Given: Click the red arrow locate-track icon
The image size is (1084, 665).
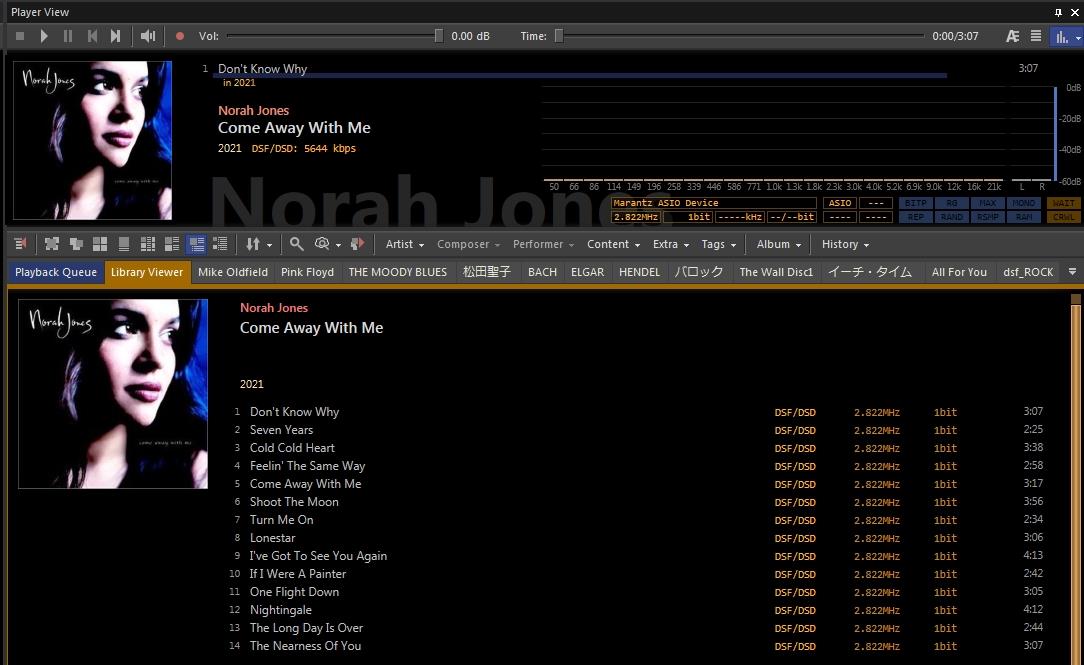Looking at the screenshot, I should (357, 243).
